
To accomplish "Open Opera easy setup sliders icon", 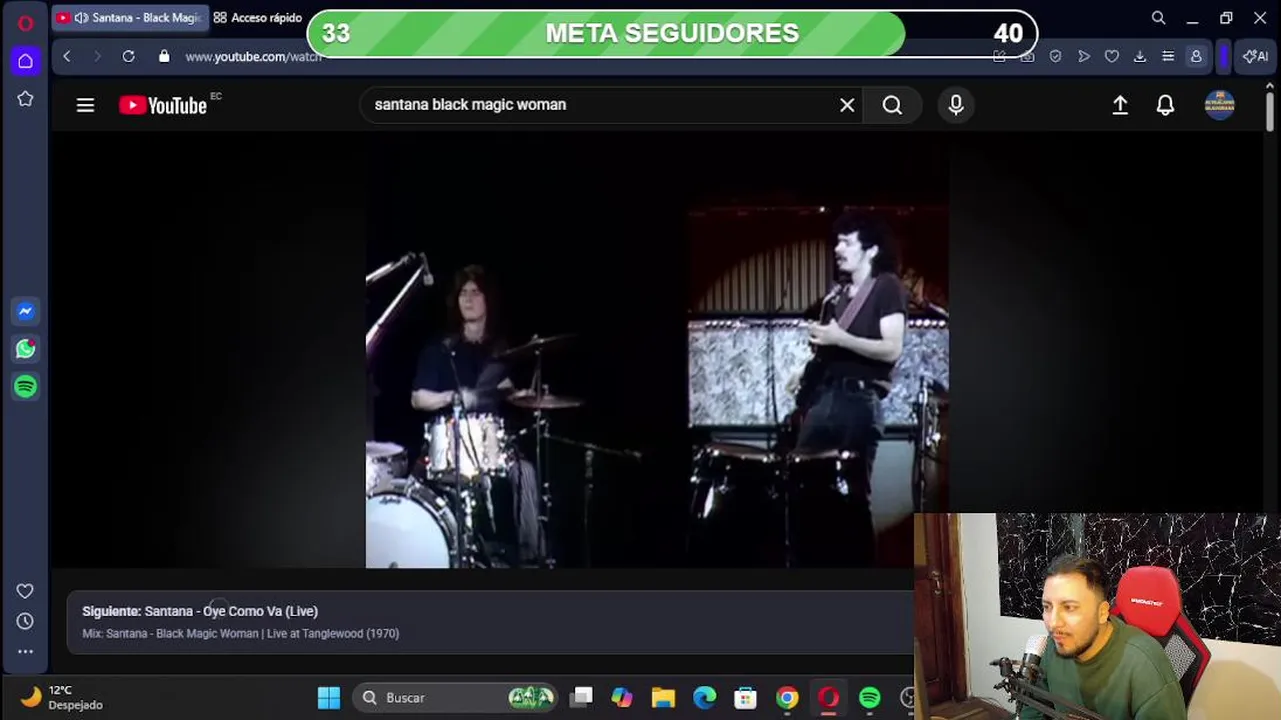I will [x=1167, y=57].
